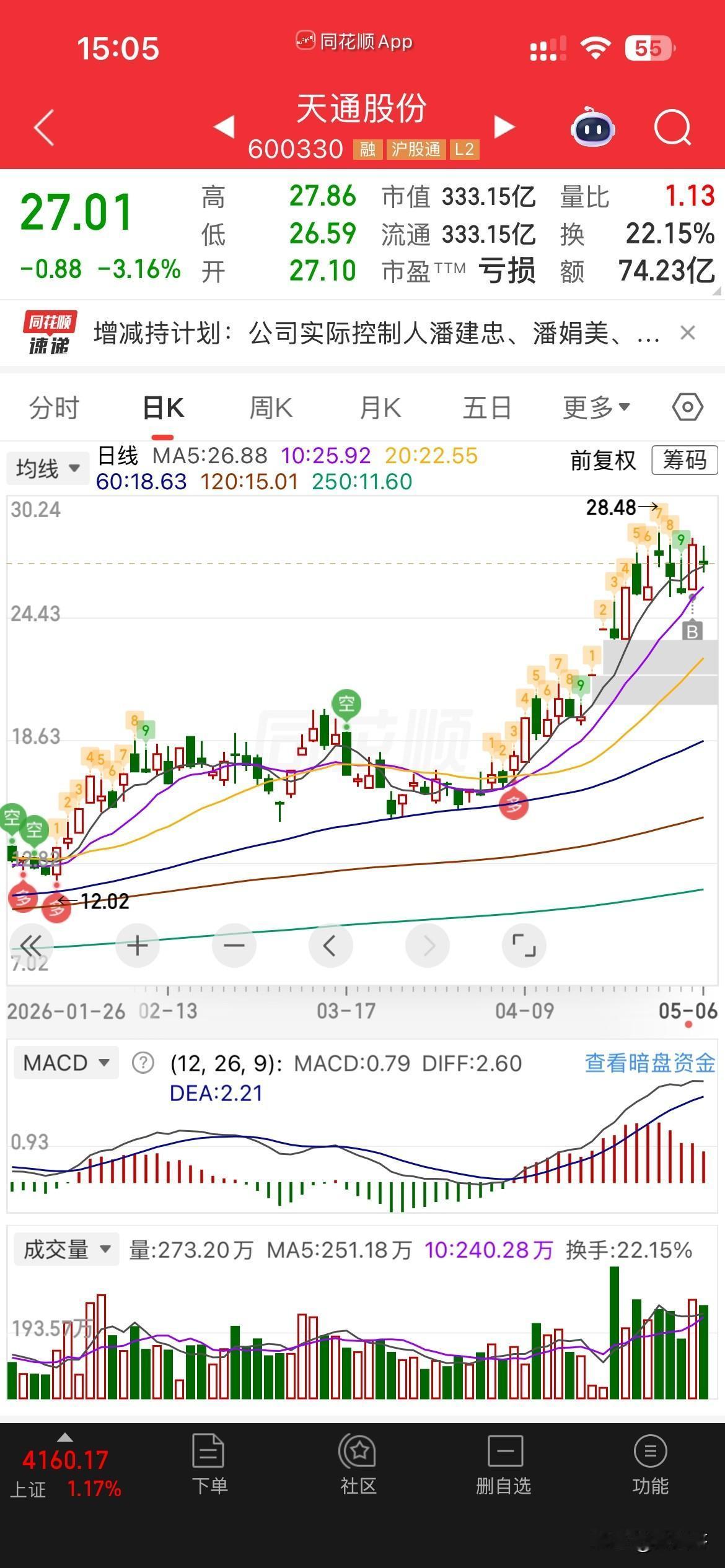Tap the stock code 600330
The image size is (725, 1568).
[x=296, y=149]
